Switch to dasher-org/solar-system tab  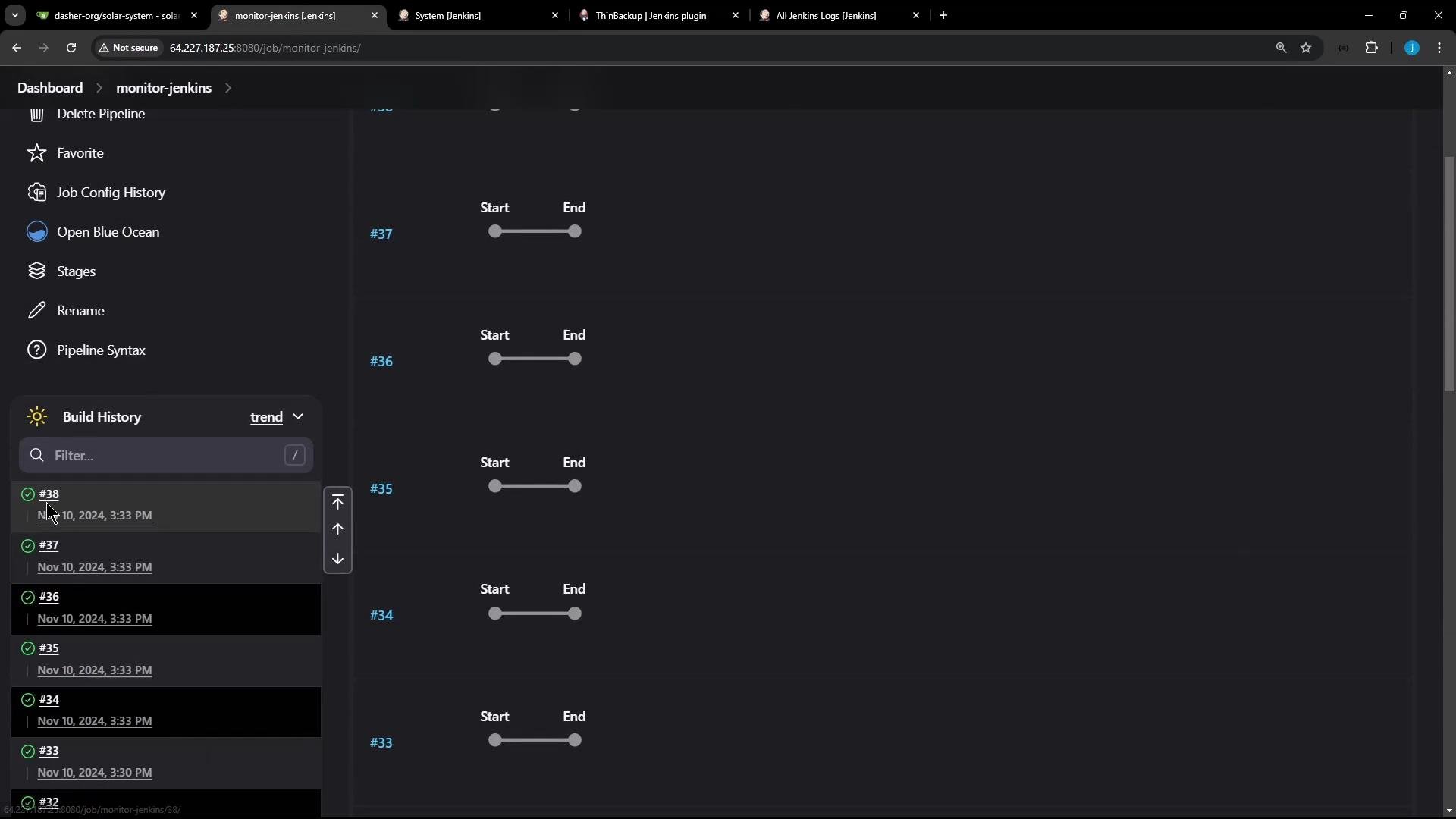(117, 15)
